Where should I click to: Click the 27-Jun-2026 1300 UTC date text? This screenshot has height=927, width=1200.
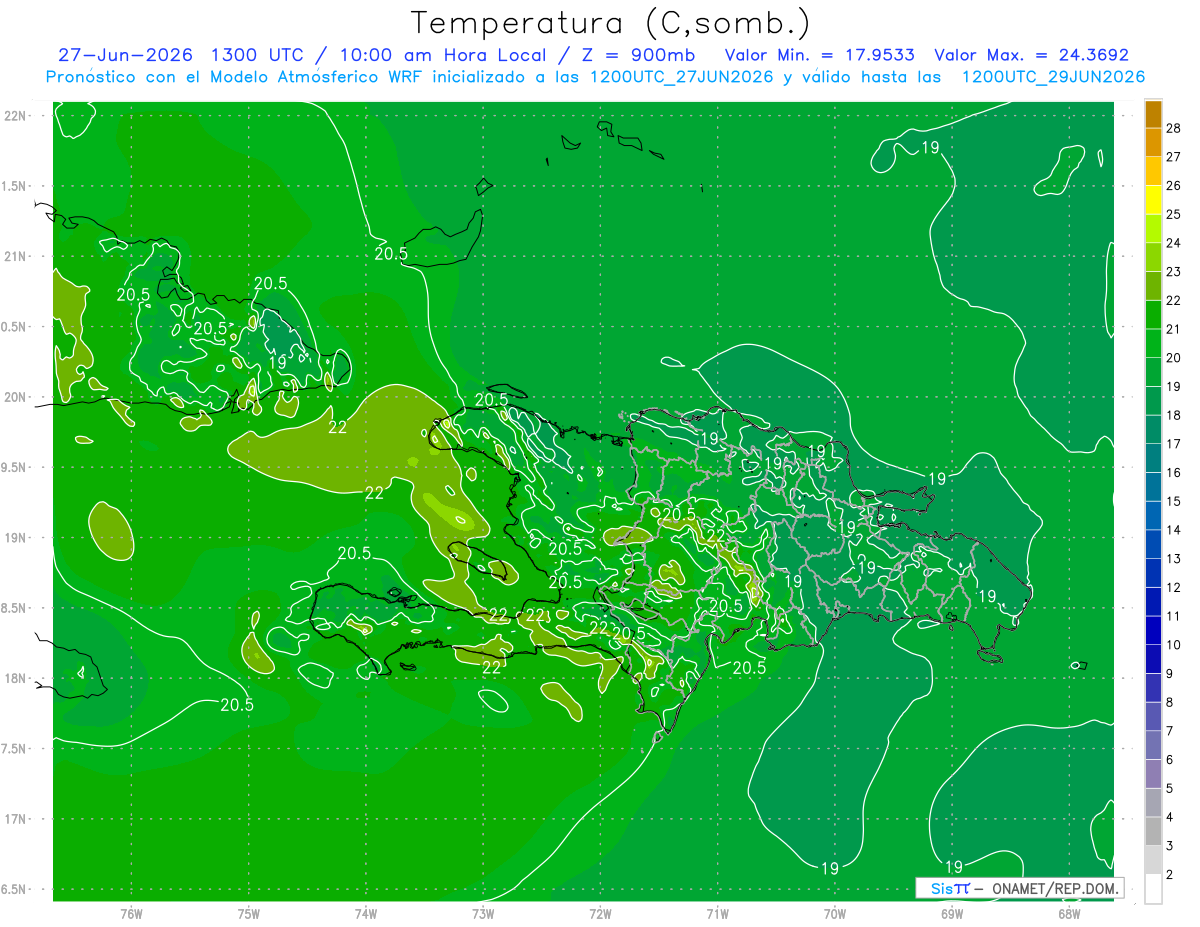174,55
